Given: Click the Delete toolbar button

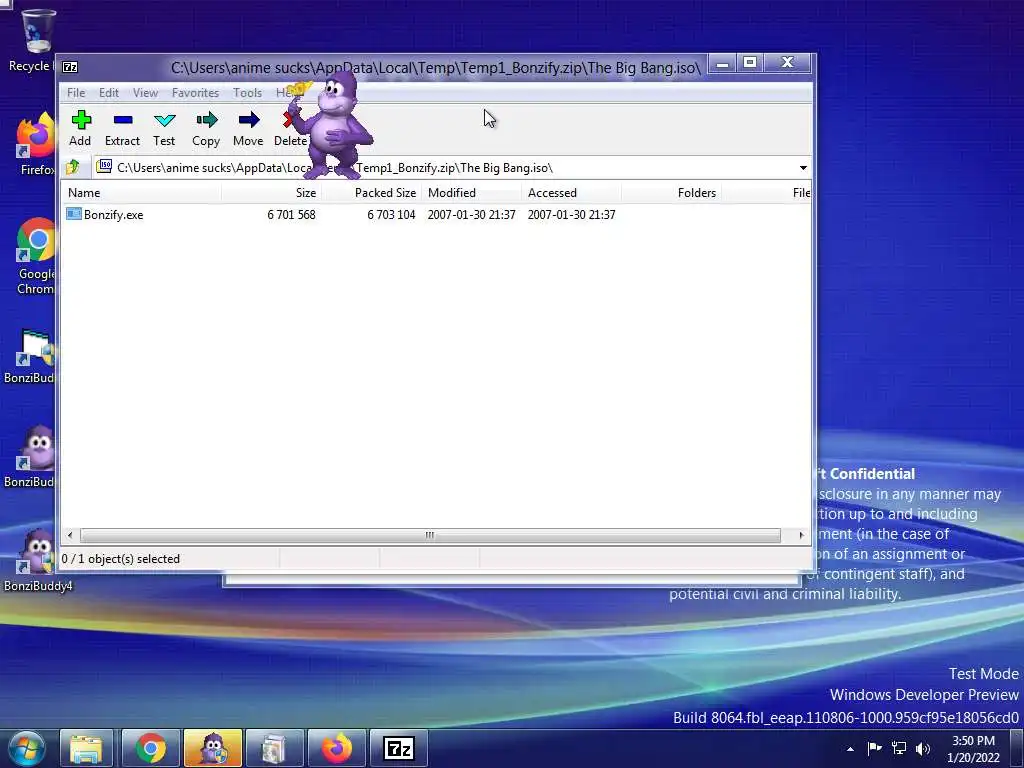Looking at the screenshot, I should pyautogui.click(x=290, y=128).
